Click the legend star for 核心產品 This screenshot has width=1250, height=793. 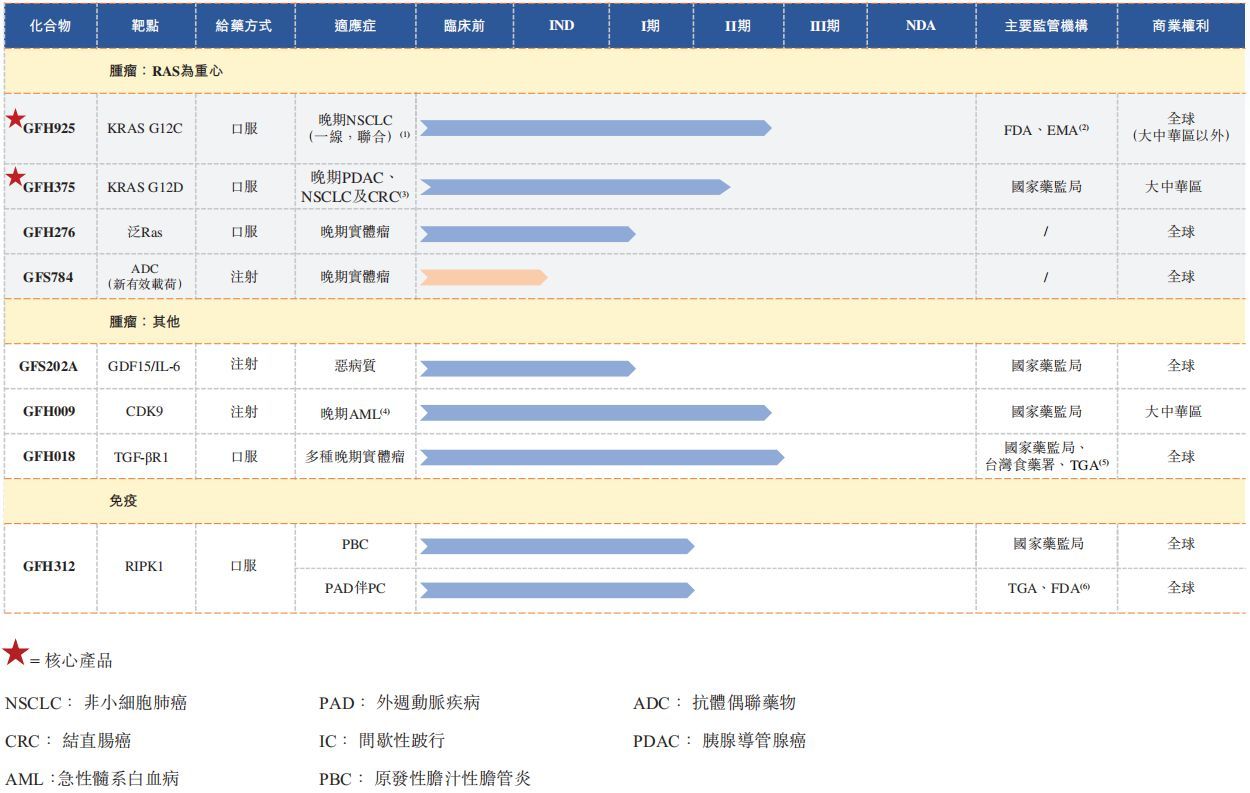pos(15,654)
